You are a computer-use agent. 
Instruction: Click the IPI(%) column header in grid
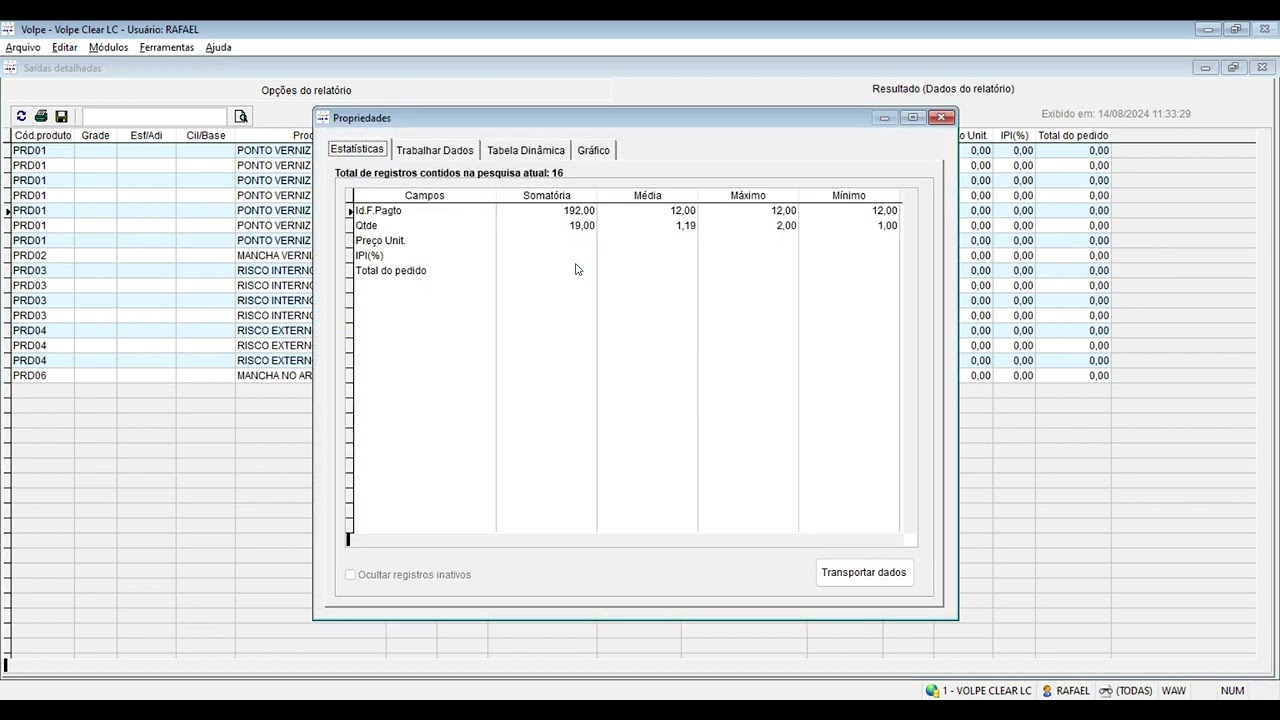pos(1014,135)
